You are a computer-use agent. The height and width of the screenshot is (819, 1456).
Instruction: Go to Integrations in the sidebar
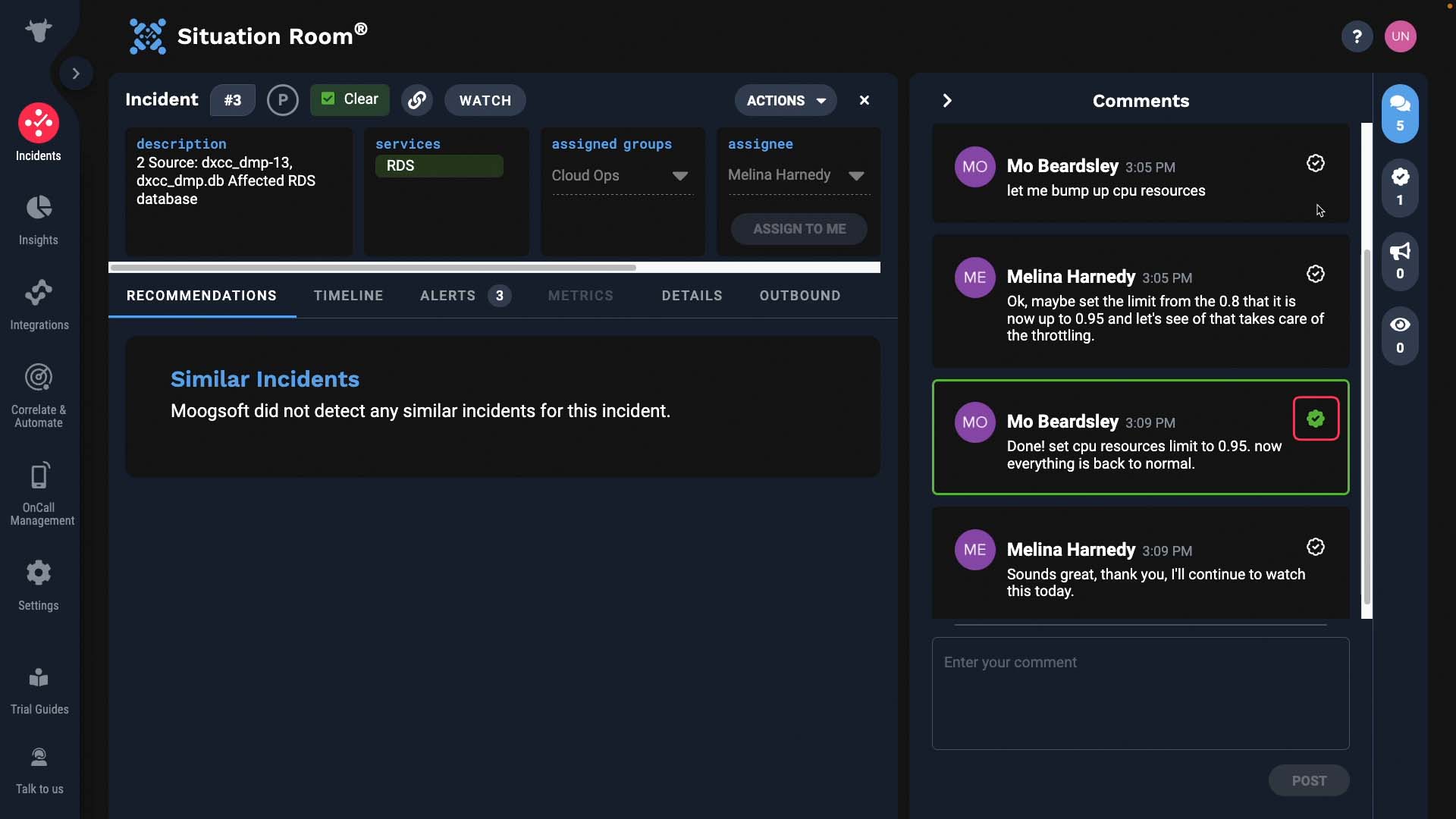[39, 304]
